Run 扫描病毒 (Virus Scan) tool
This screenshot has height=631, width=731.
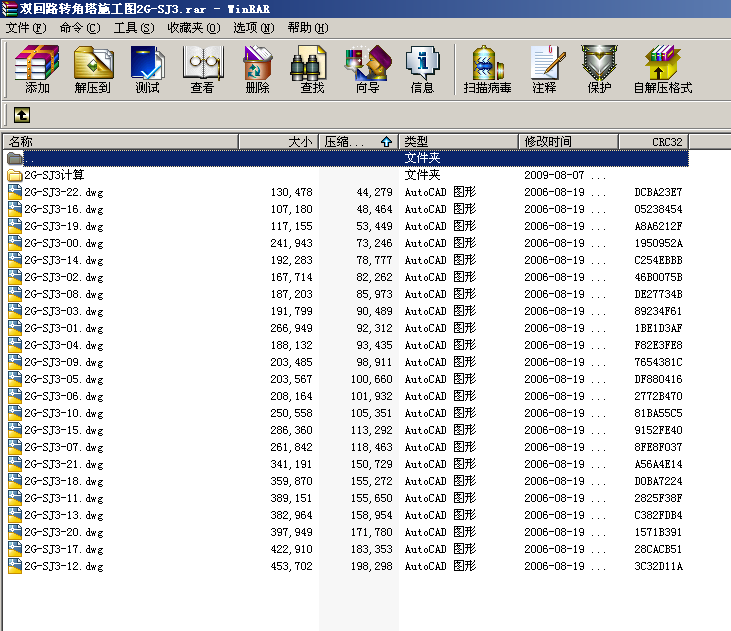pos(487,69)
